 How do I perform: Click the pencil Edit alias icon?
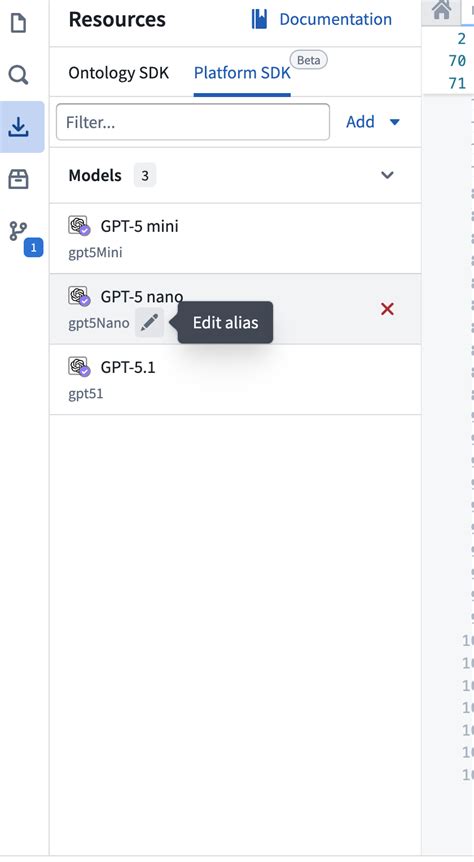(149, 323)
